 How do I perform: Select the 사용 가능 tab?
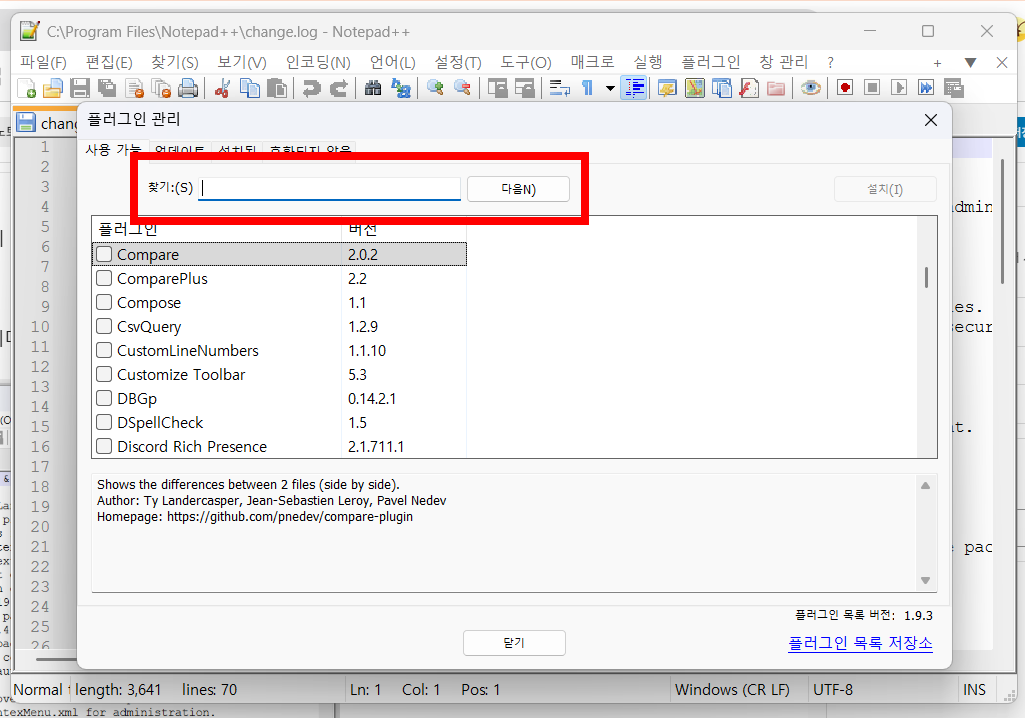(114, 150)
